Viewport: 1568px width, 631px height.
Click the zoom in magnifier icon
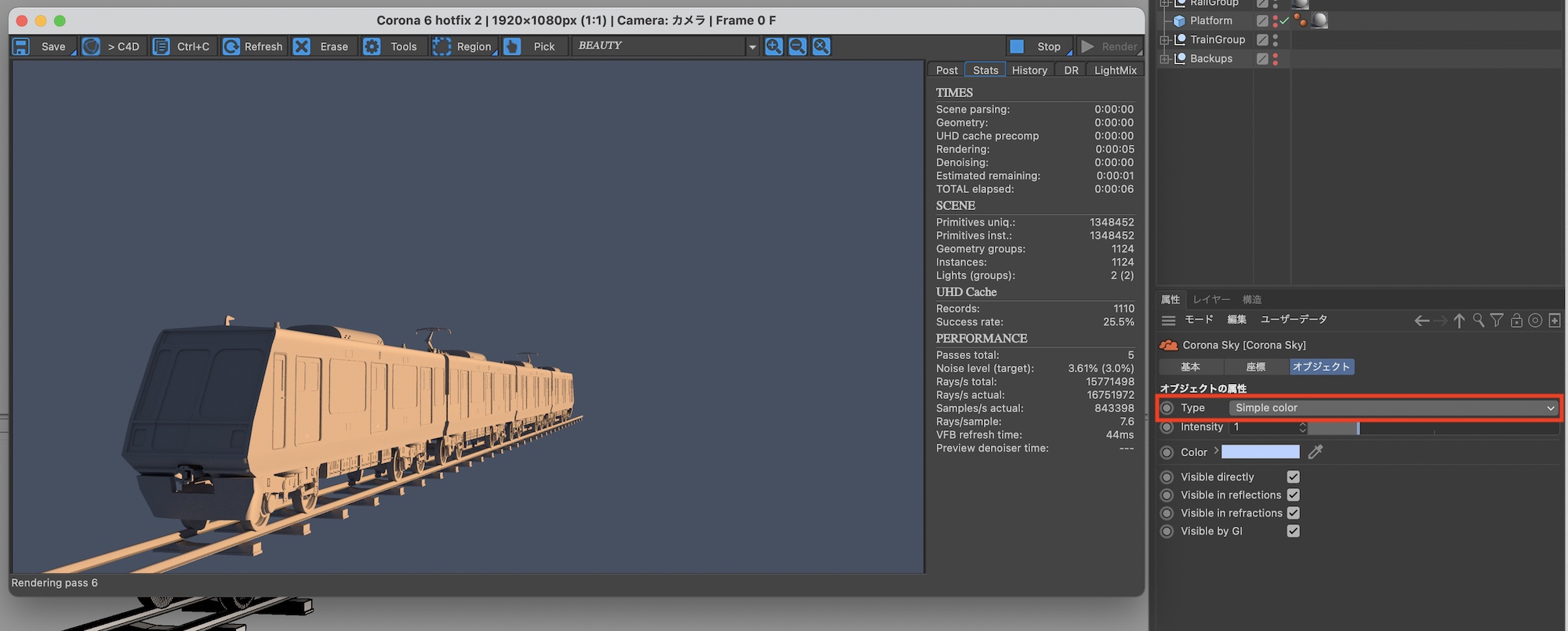[x=774, y=47]
